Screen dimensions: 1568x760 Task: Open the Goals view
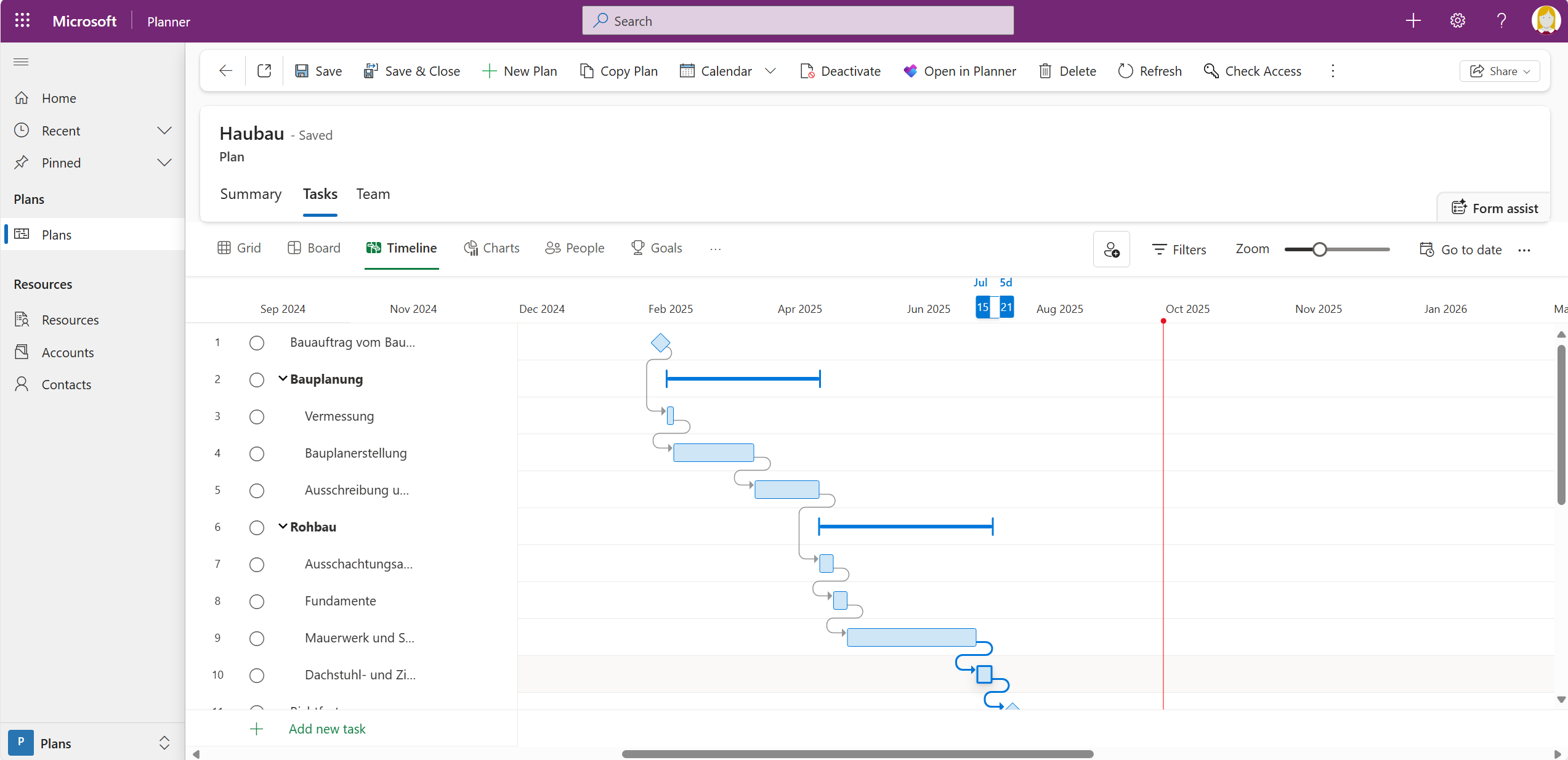point(657,248)
